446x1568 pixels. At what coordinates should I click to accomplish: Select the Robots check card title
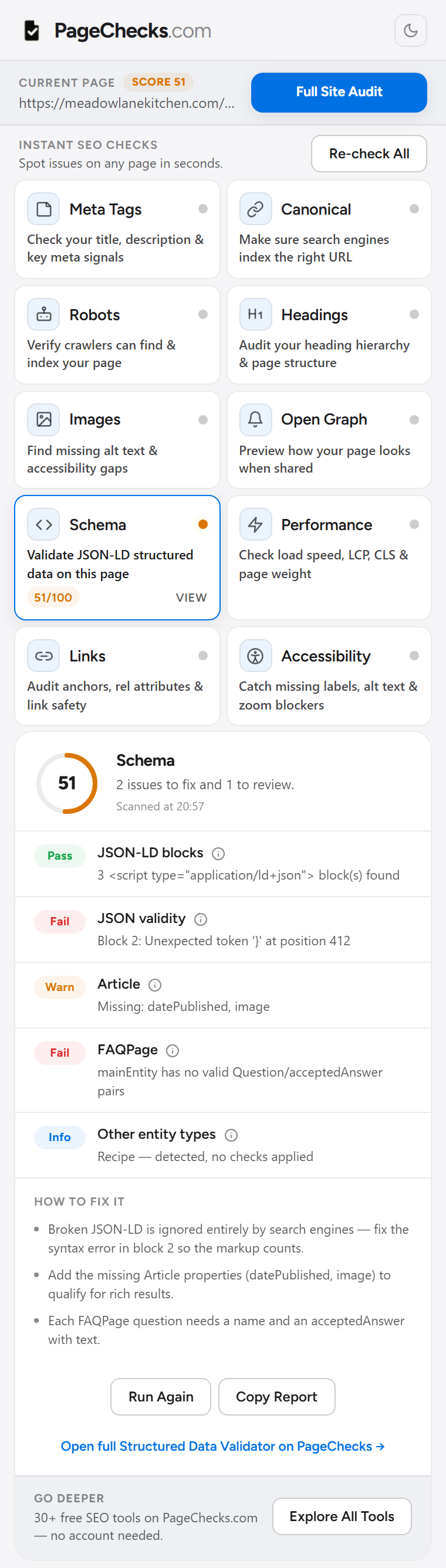tap(94, 315)
